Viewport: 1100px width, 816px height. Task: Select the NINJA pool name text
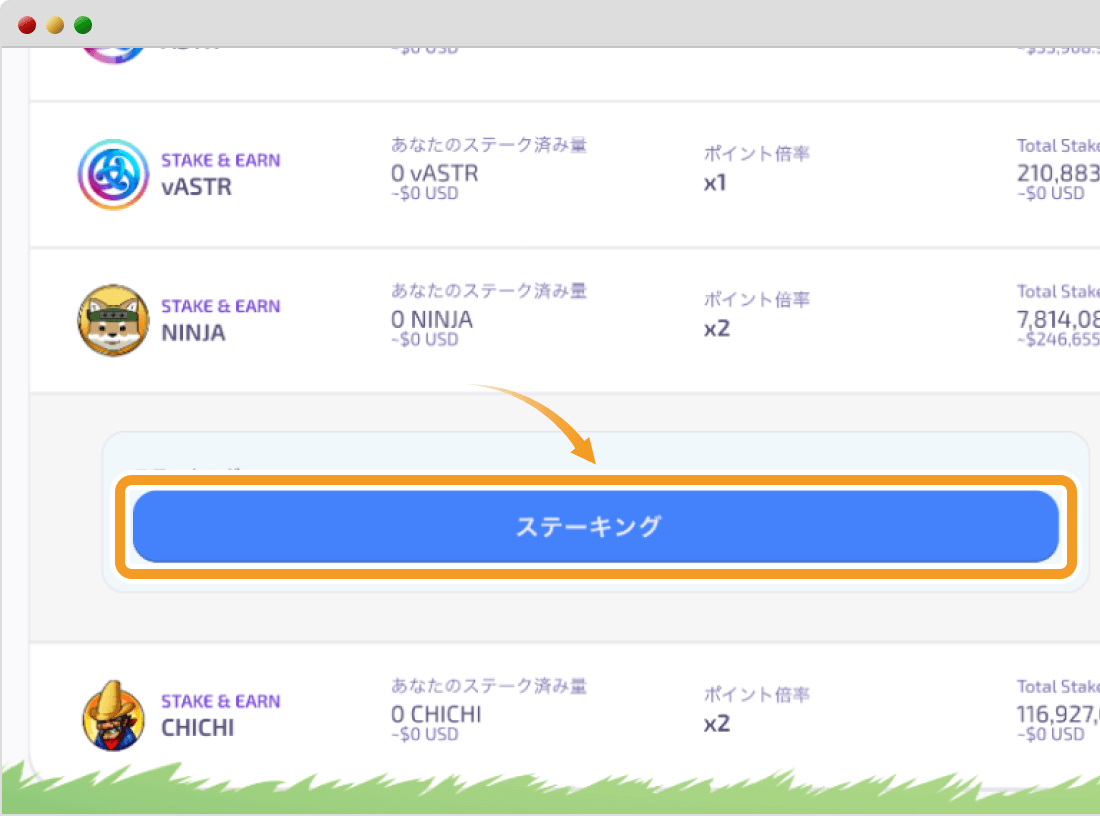[x=194, y=333]
